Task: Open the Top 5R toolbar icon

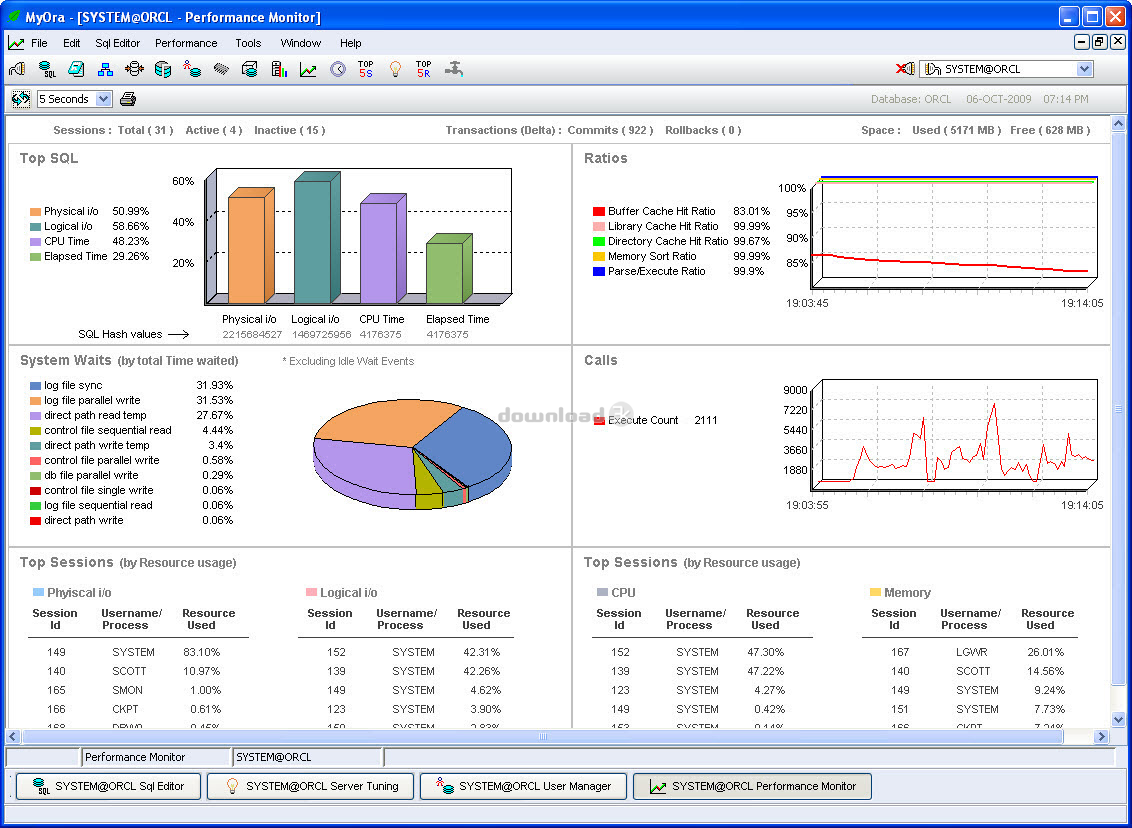Action: [x=424, y=69]
